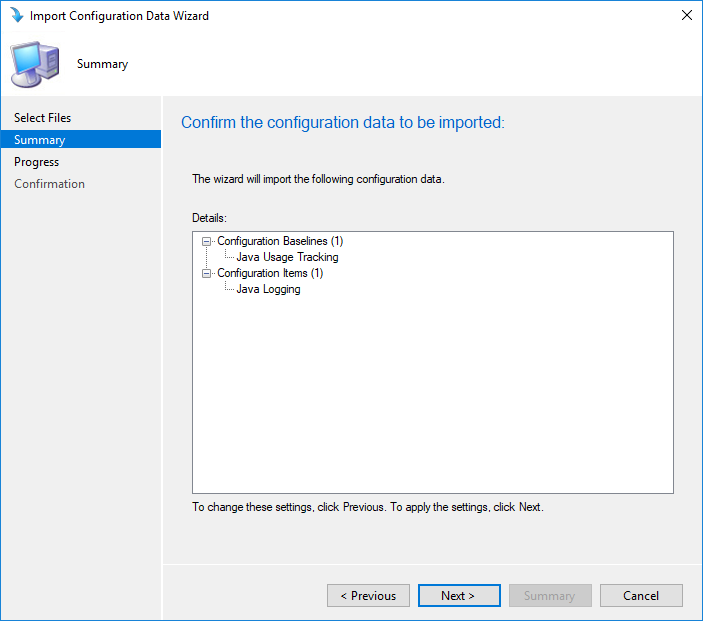
Task: Cancel the import wizard
Action: 641,595
